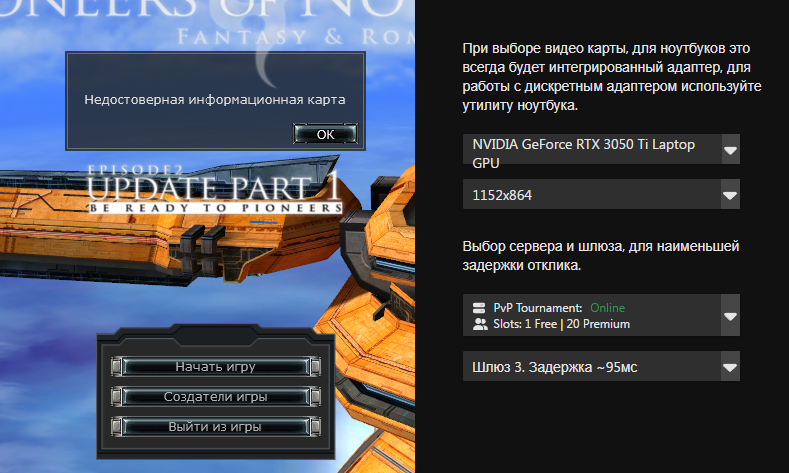
Task: Click the server stack icon beside PvP Tournament
Action: point(479,307)
